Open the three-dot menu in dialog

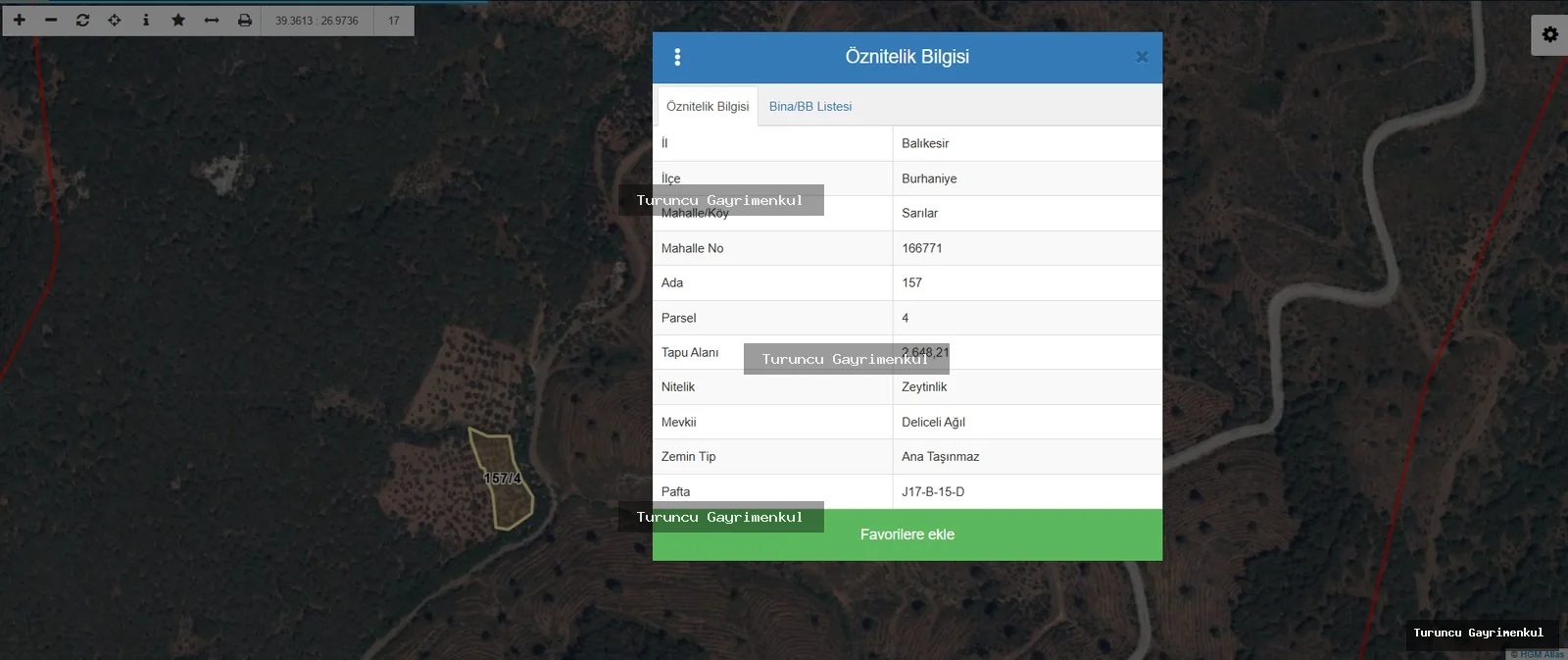(x=677, y=57)
